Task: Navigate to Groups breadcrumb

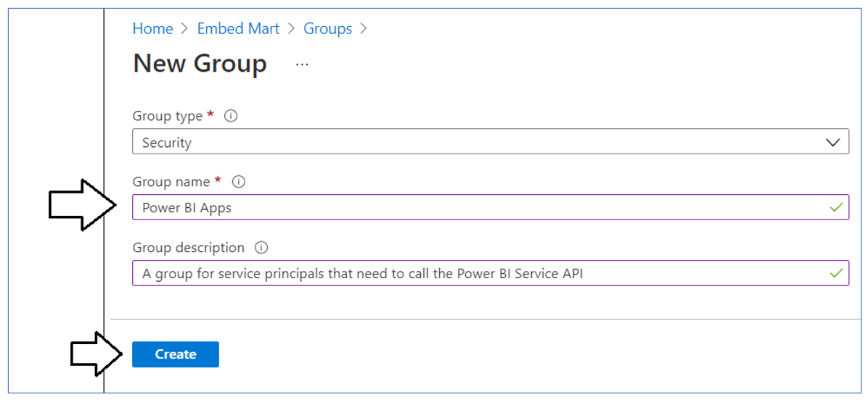Action: (328, 29)
